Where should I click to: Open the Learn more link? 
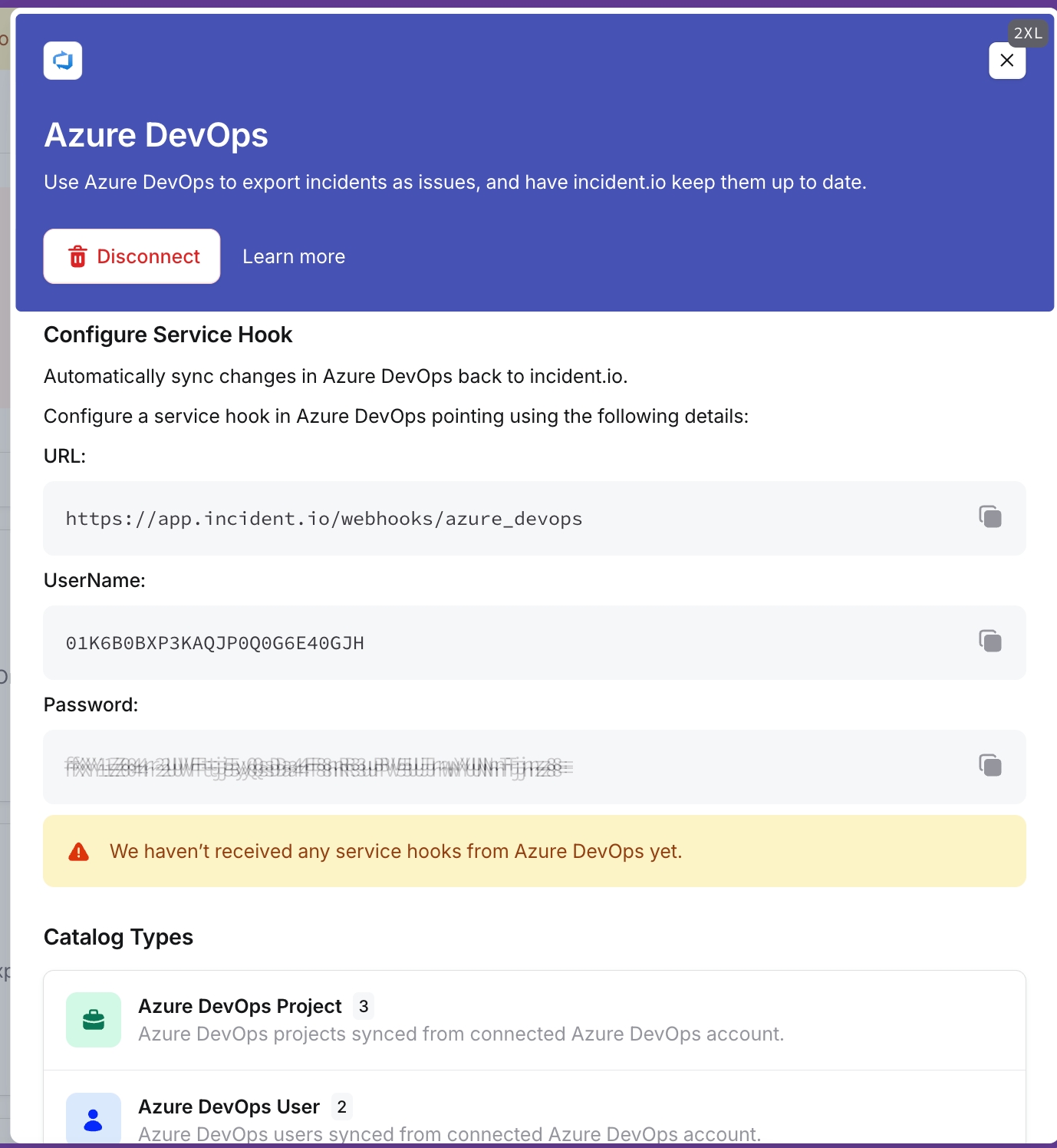pyautogui.click(x=294, y=256)
